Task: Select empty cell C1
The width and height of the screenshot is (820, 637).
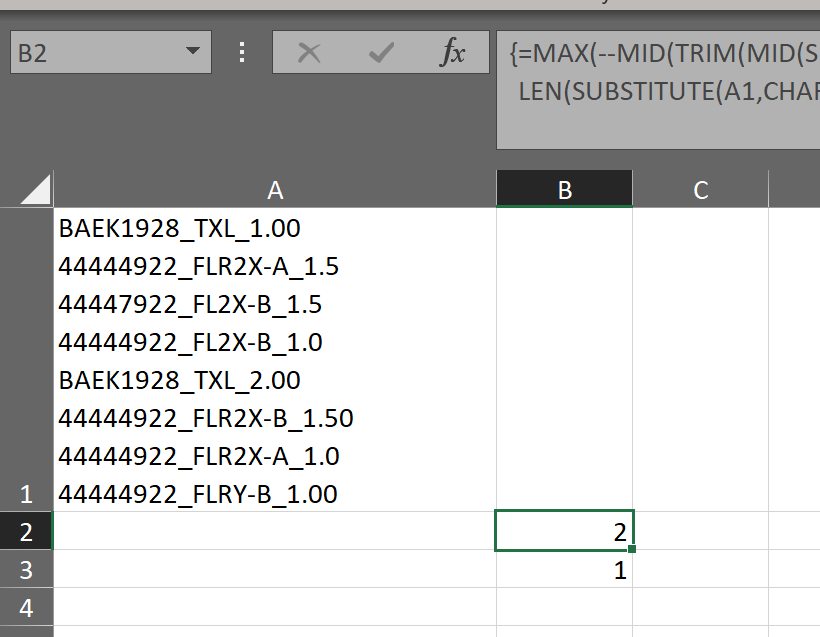Action: click(x=701, y=360)
